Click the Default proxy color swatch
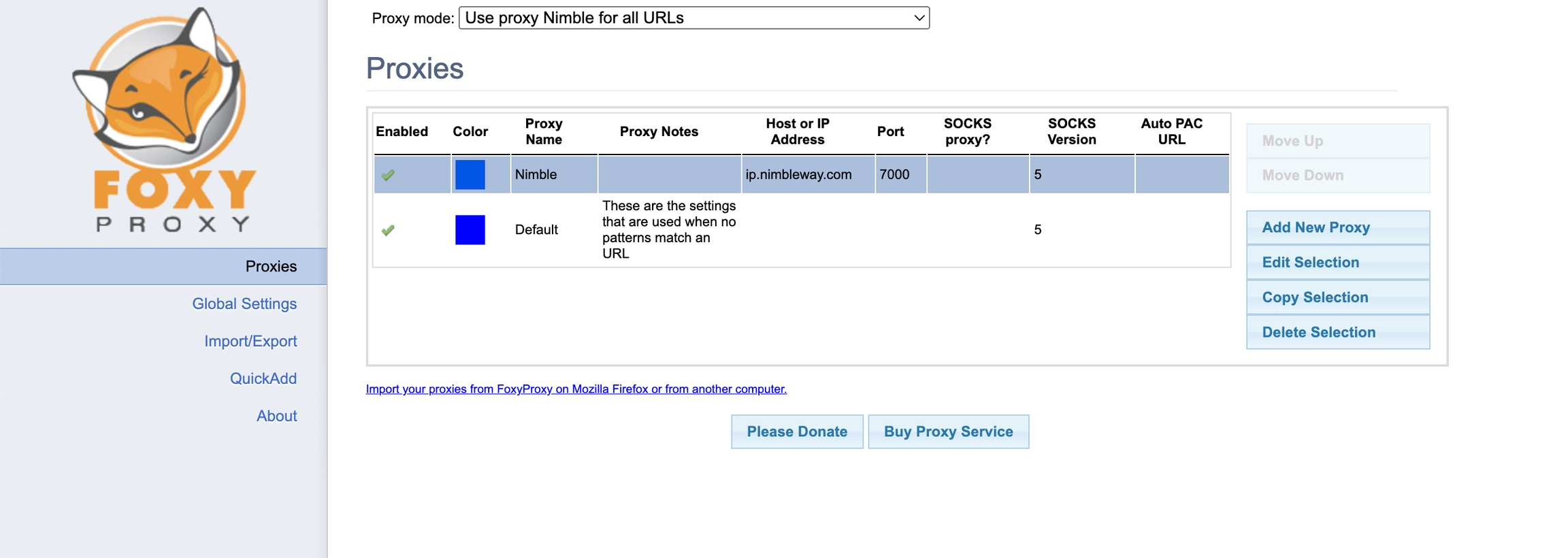 click(470, 230)
